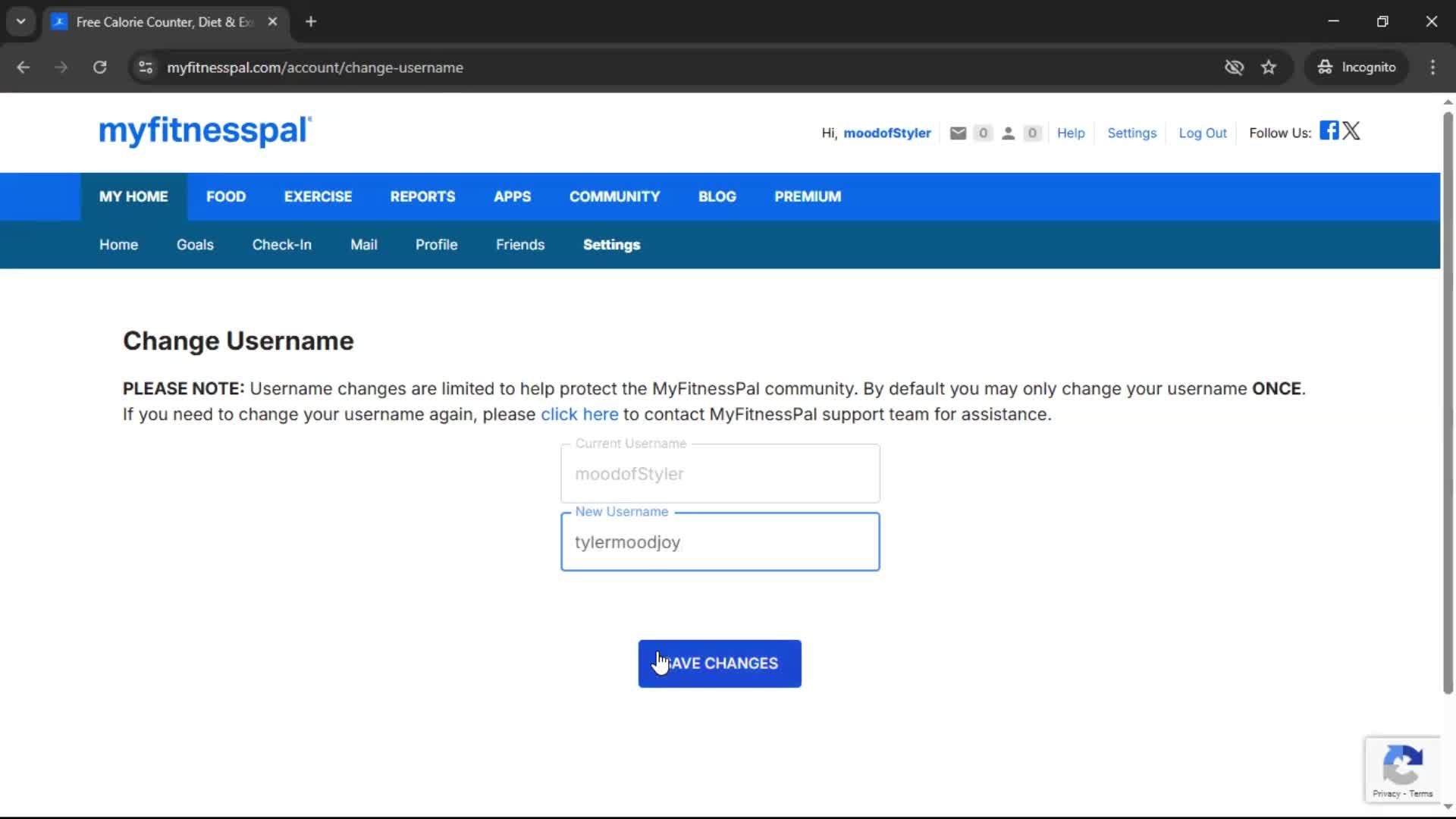Open new browser tab

click(311, 22)
